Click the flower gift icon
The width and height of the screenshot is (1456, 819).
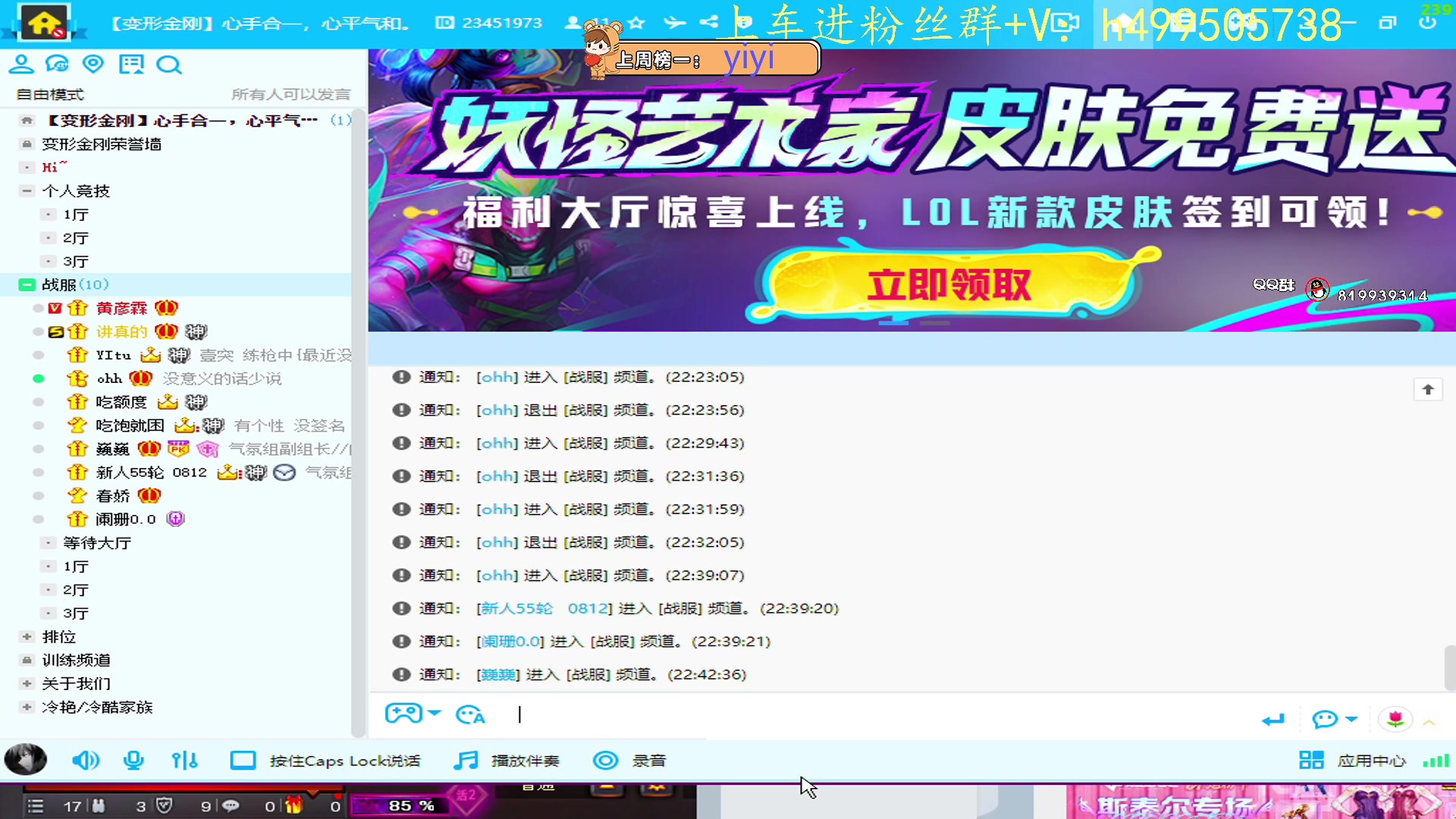(x=1395, y=719)
